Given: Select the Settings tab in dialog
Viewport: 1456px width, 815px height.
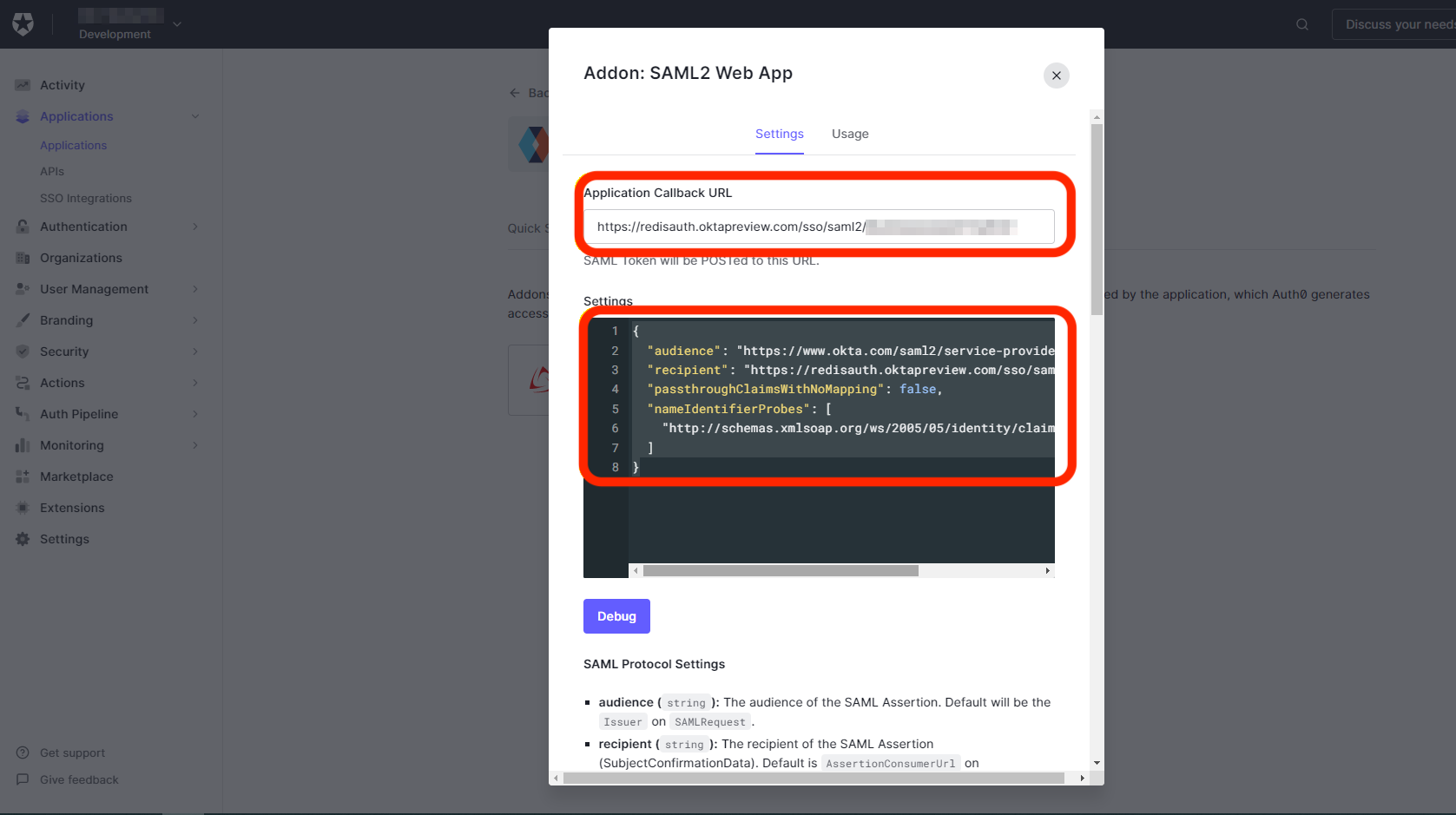Looking at the screenshot, I should click(x=779, y=134).
